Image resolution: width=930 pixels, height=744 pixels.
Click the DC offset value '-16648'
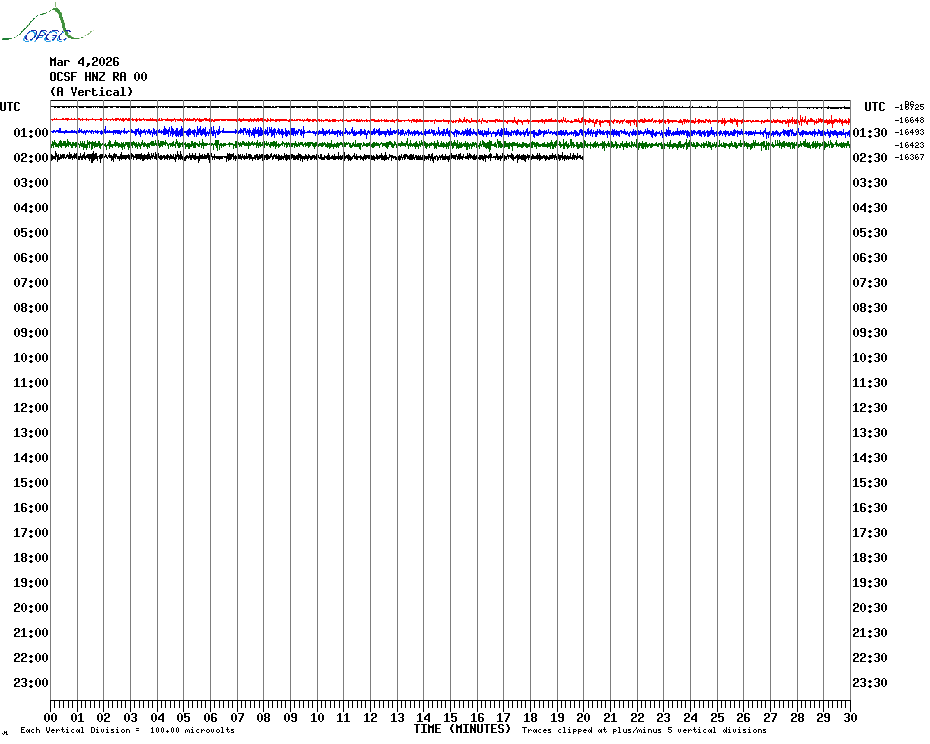909,120
